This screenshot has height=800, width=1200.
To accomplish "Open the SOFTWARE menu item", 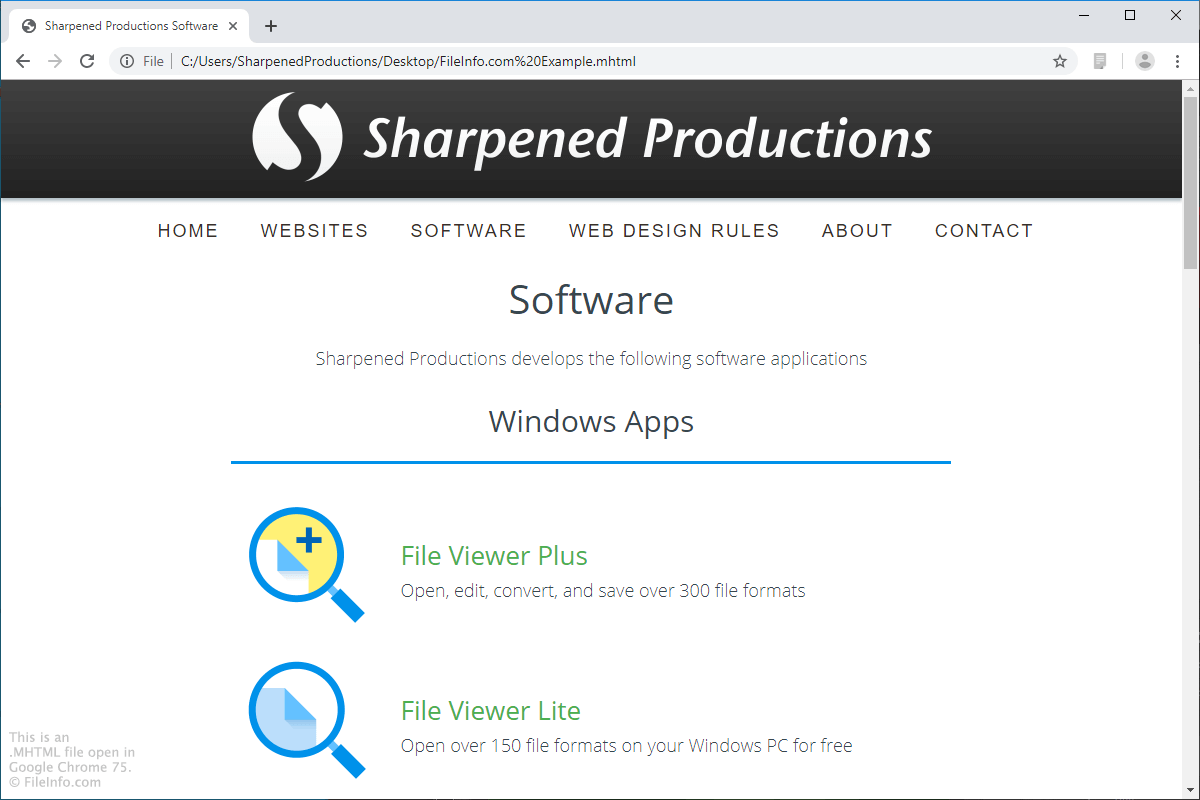I will coord(469,231).
